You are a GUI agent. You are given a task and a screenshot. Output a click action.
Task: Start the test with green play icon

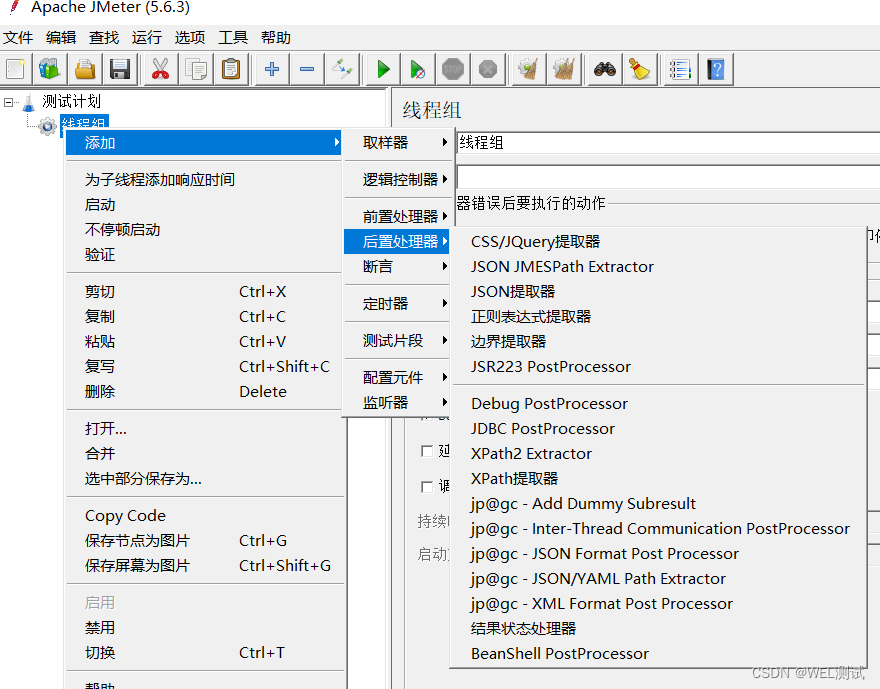[x=383, y=69]
